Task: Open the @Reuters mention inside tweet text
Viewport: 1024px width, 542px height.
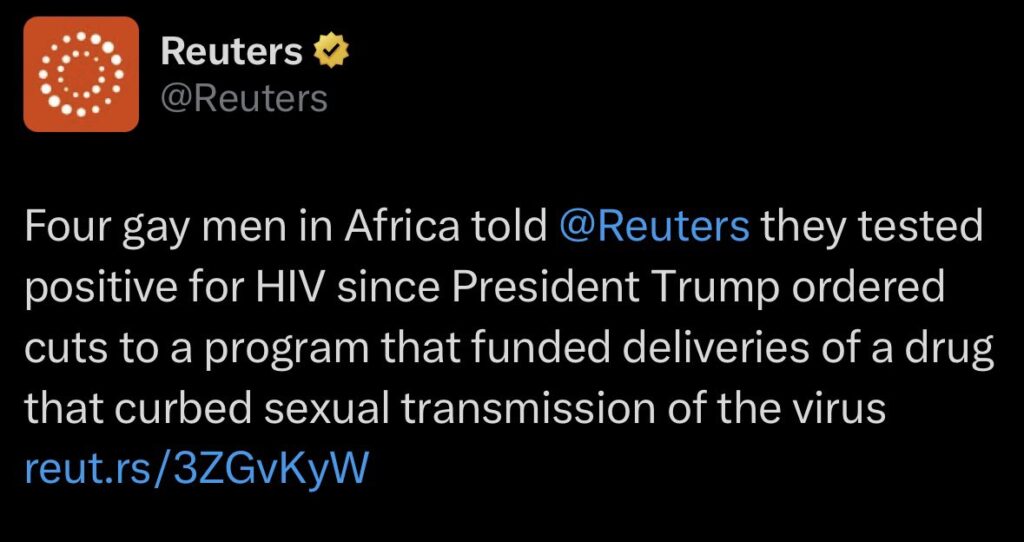Action: pos(655,228)
